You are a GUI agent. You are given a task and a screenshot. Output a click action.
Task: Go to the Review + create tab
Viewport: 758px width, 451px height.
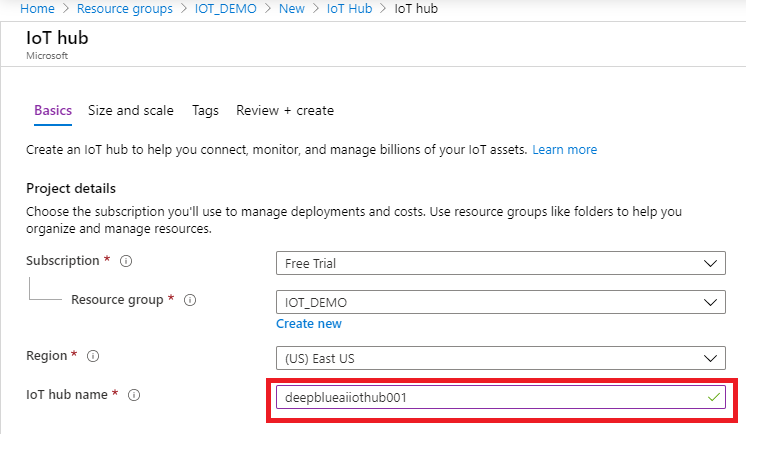coord(285,111)
